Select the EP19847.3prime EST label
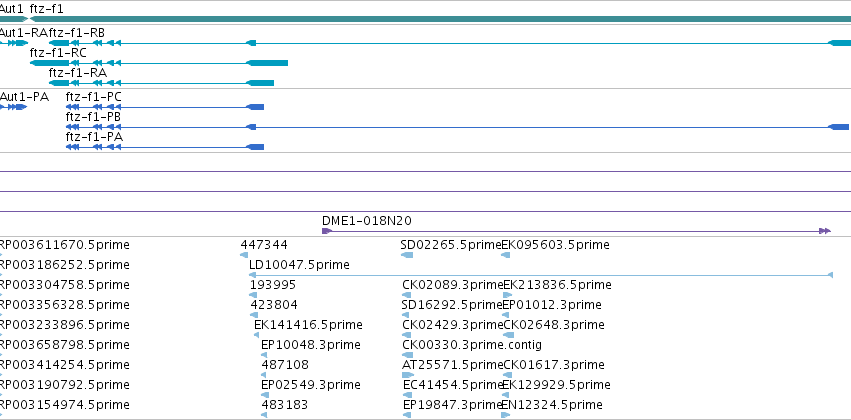 453,404
